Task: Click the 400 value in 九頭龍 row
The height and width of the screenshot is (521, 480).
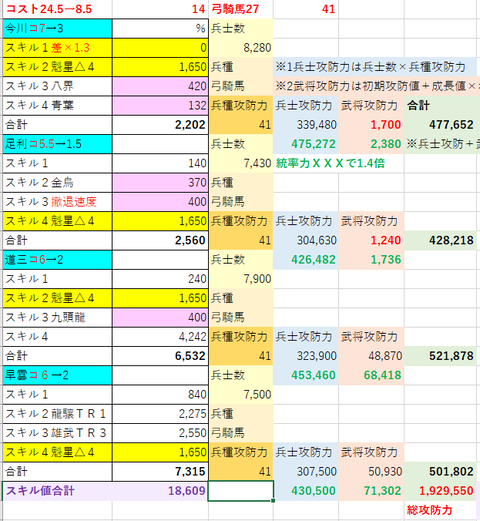Action: click(x=160, y=318)
